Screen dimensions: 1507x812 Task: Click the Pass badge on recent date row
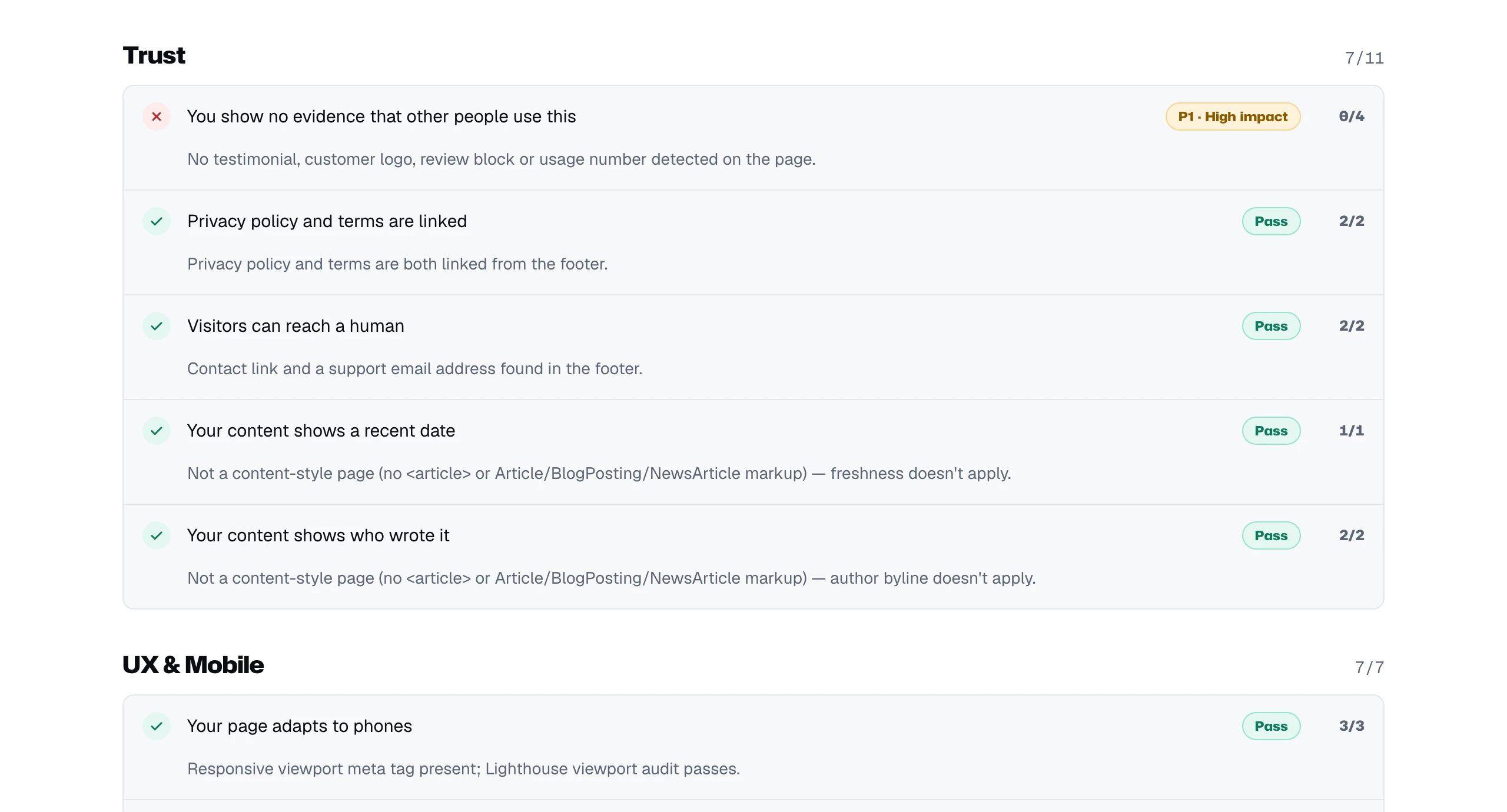(1271, 431)
